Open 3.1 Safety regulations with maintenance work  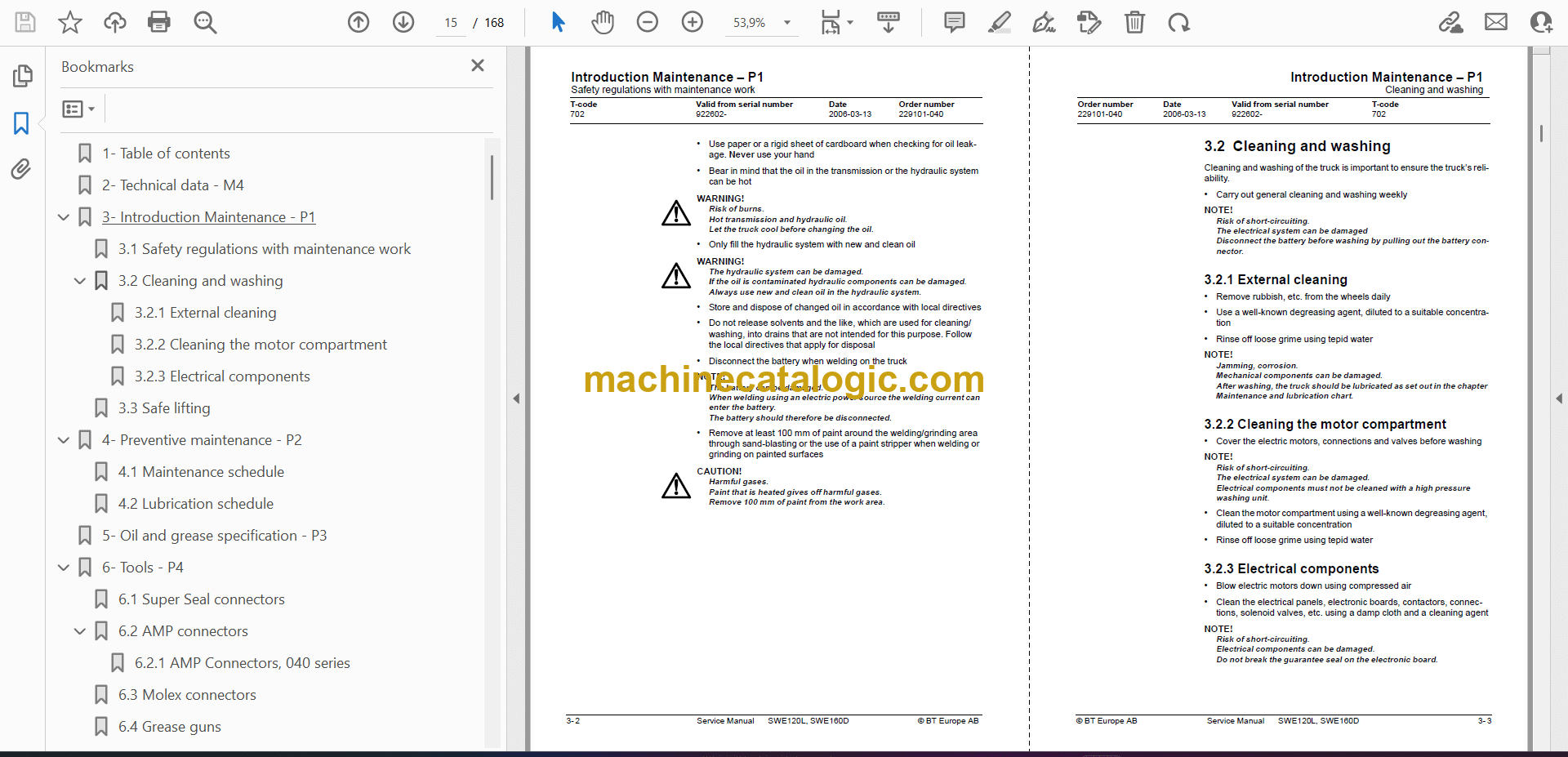[x=265, y=249]
